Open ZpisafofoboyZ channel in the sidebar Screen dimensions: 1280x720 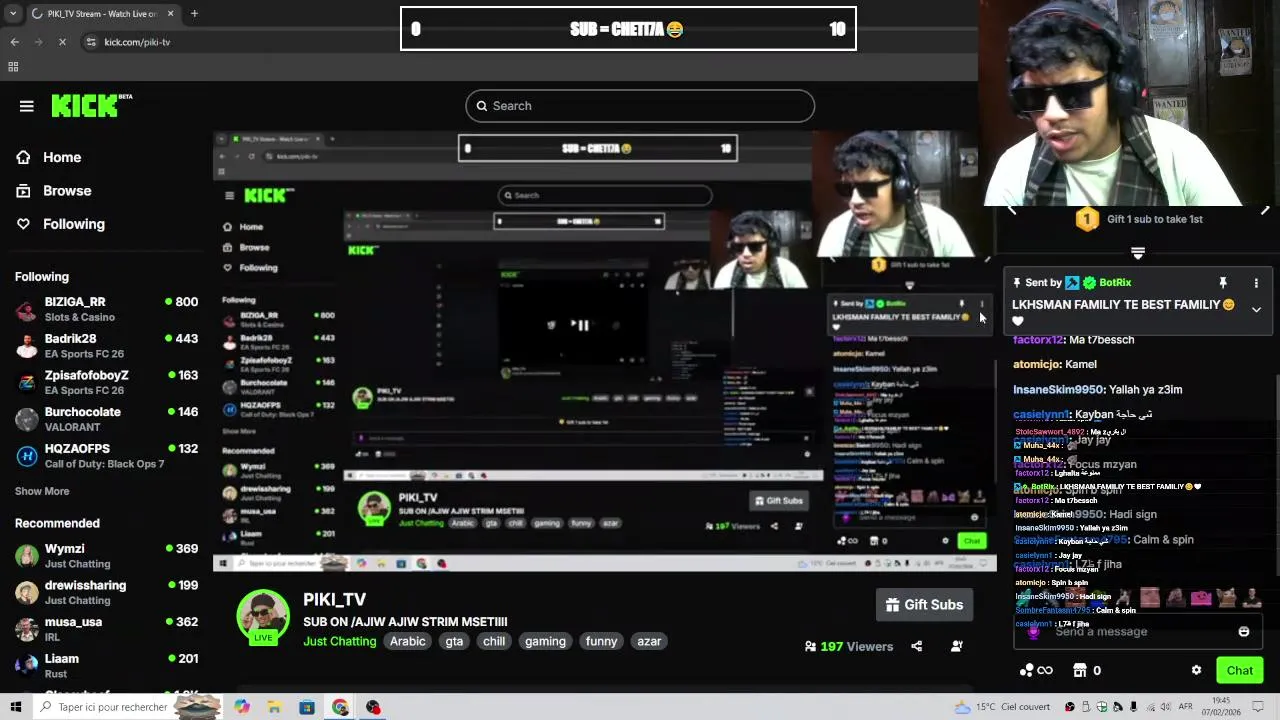(x=106, y=382)
